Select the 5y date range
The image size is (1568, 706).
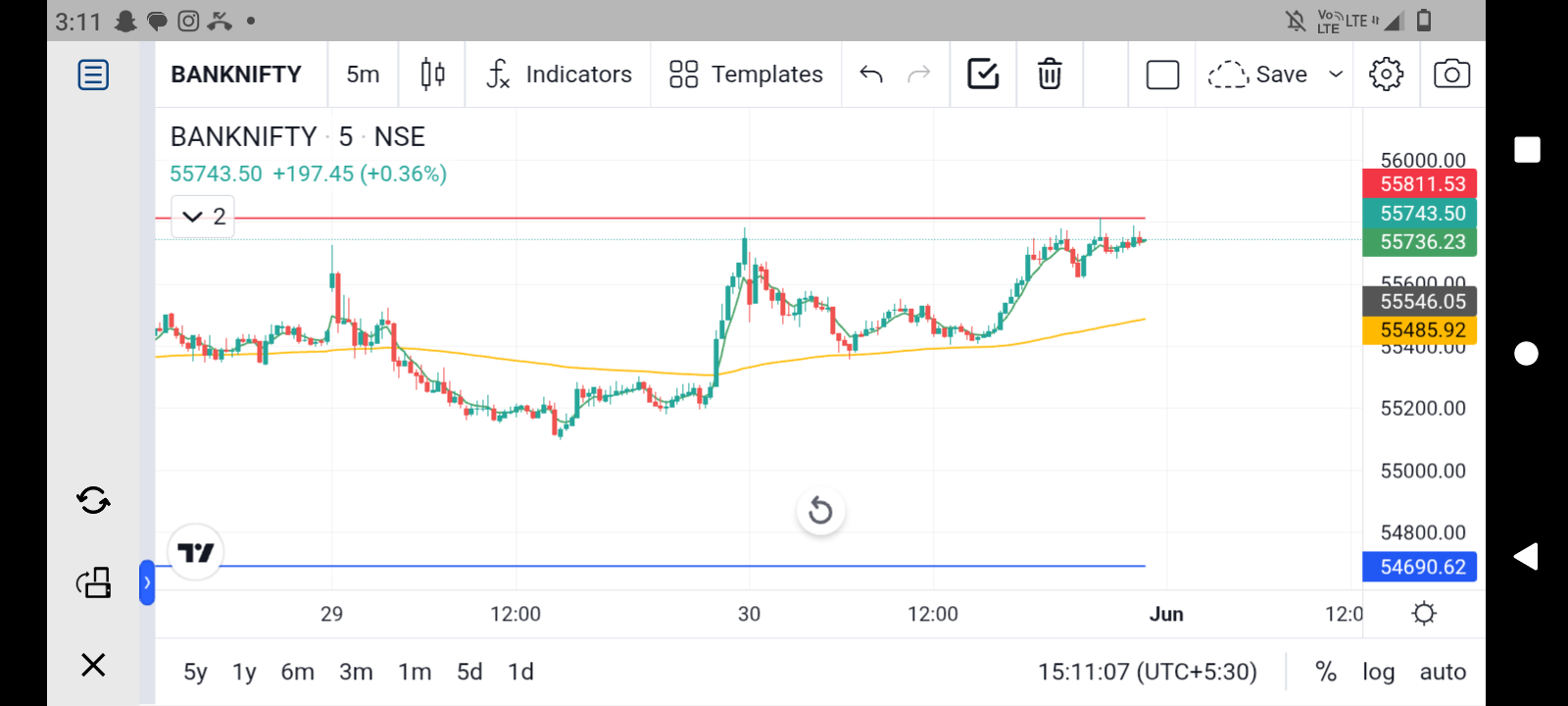point(195,672)
